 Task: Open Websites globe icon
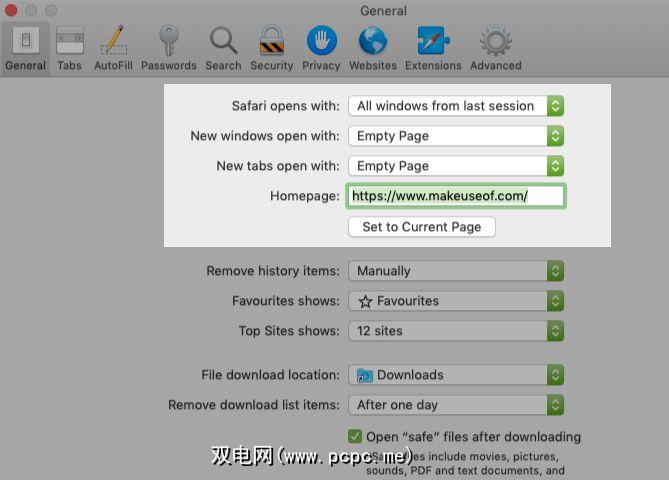pyautogui.click(x=373, y=41)
